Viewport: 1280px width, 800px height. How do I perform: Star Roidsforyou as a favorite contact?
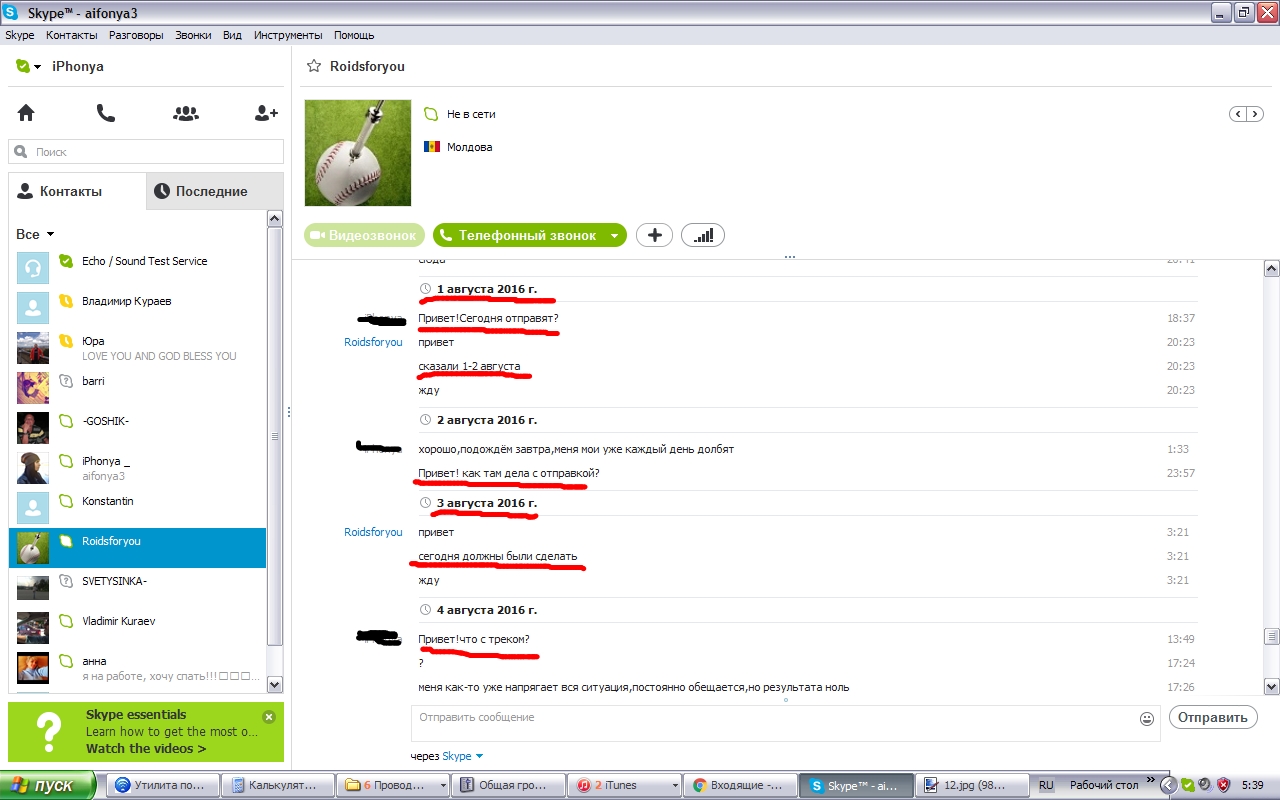coord(314,66)
